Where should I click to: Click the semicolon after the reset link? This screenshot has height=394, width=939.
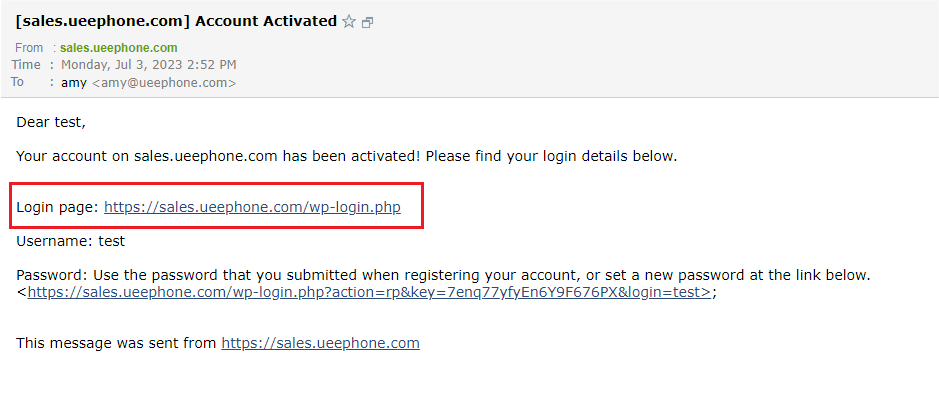tap(714, 293)
